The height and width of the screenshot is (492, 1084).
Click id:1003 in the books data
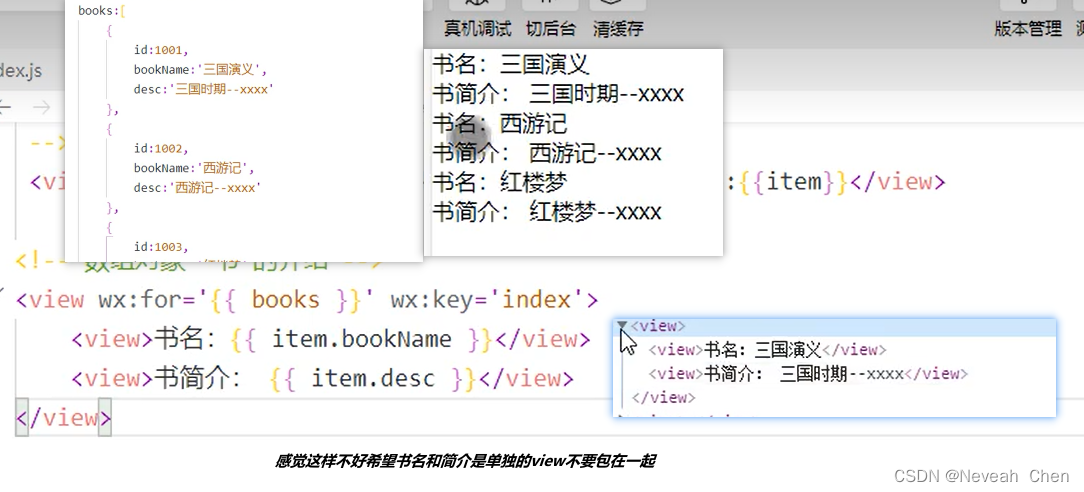tap(161, 247)
